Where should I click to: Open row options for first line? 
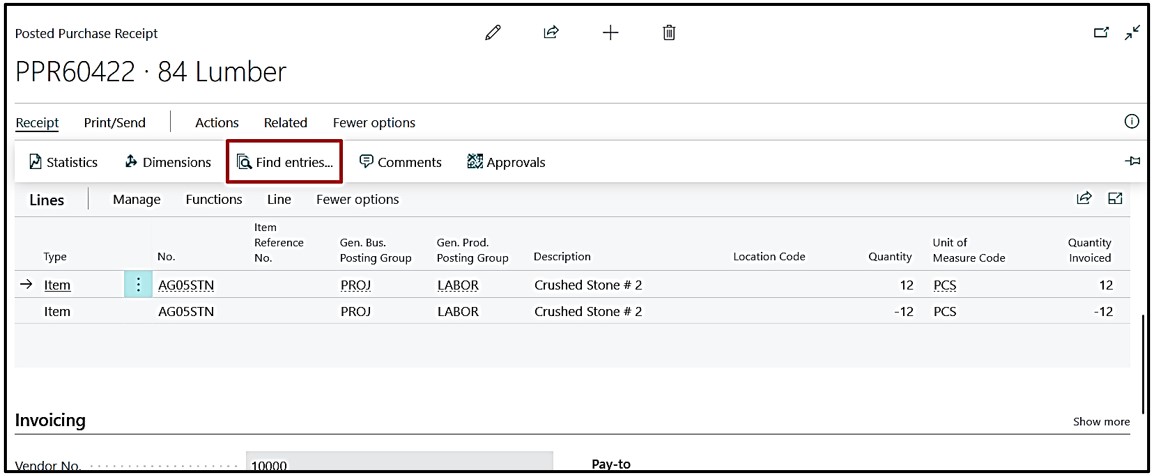[138, 285]
